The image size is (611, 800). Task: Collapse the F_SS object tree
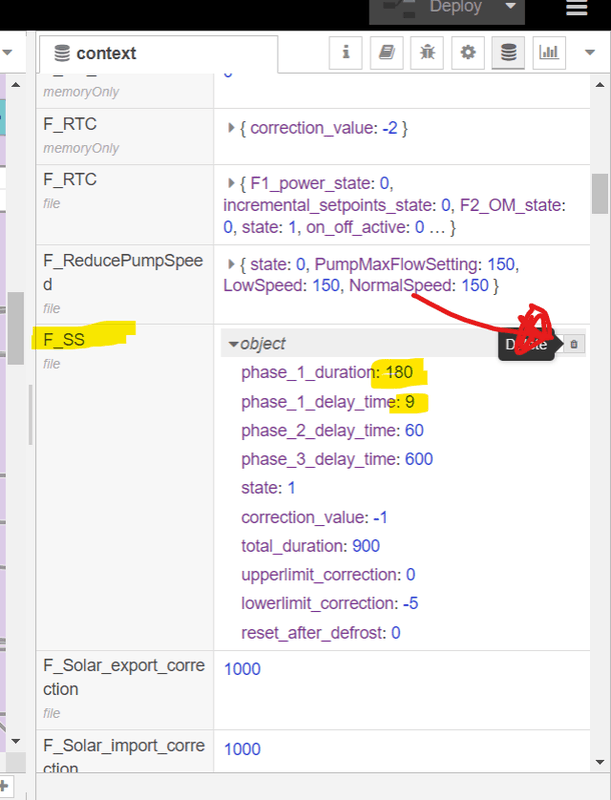pos(234,344)
